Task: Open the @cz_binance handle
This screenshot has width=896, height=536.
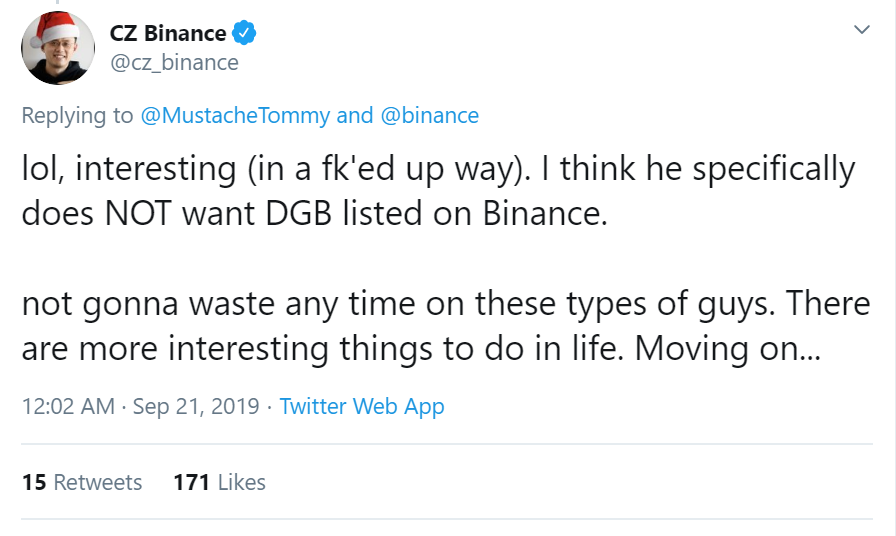Action: point(174,63)
